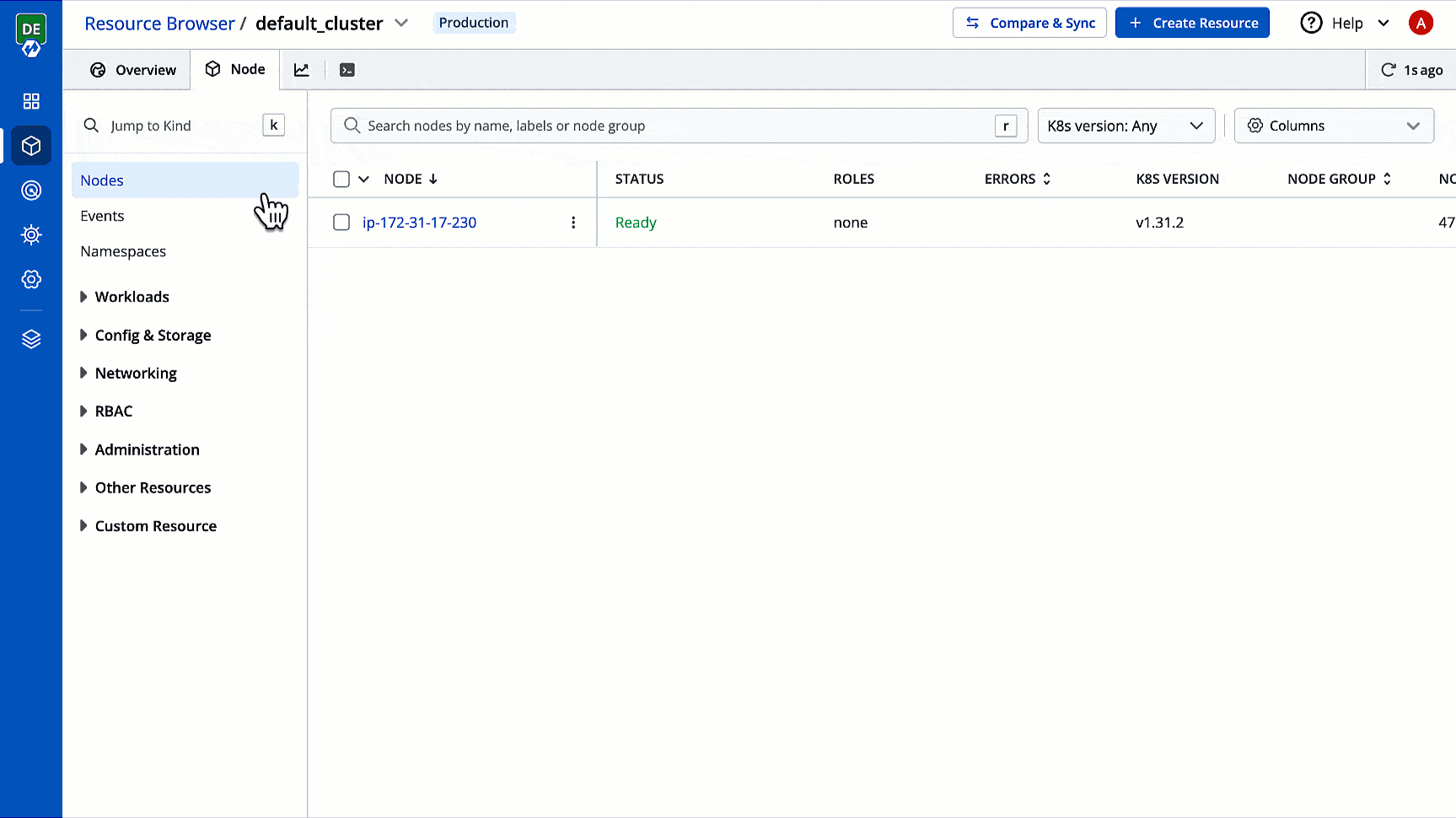The image size is (1456, 818).
Task: Expand the Config & Storage section
Action: pyautogui.click(x=153, y=335)
